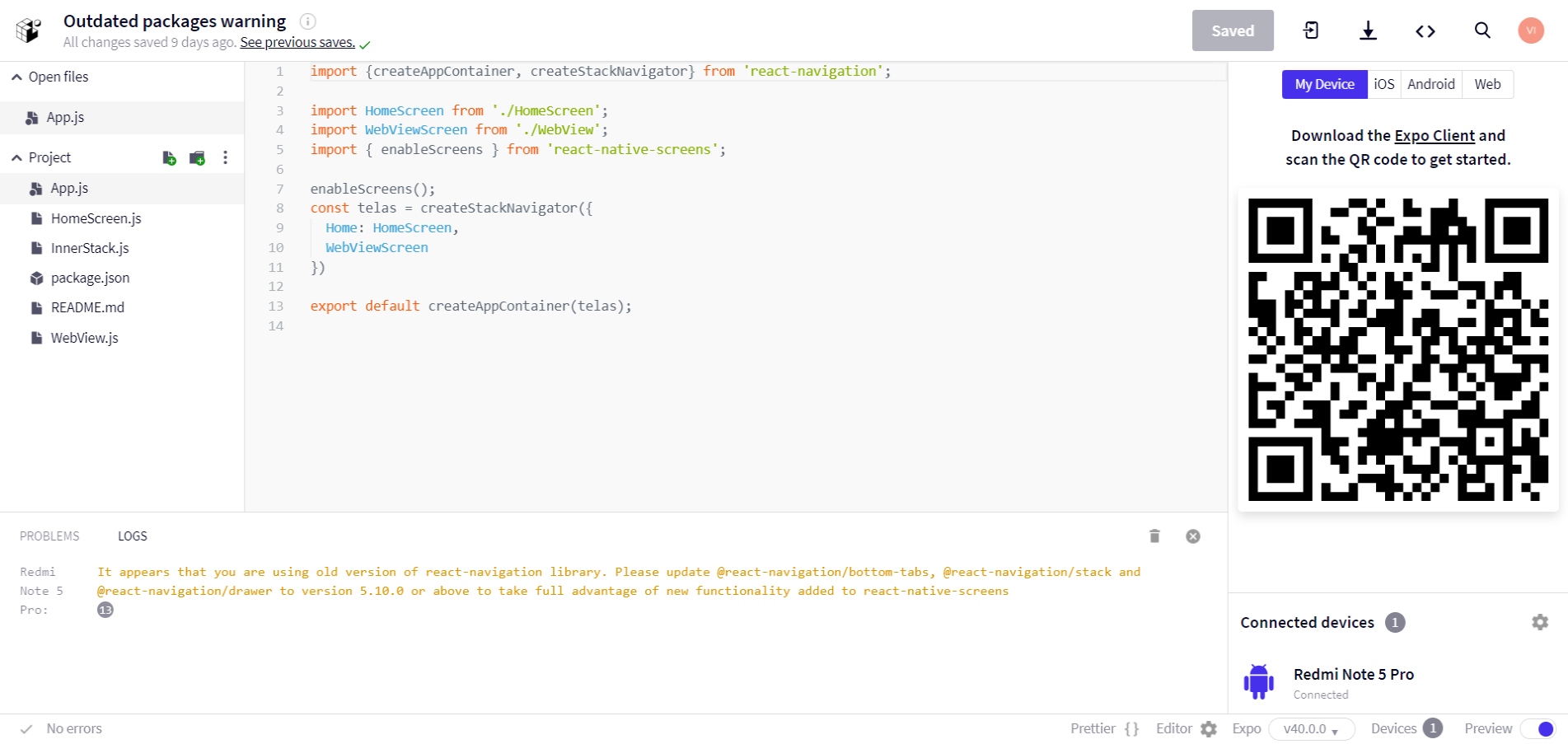Toggle the Preview switch
Viewport: 1568px width, 744px height.
(x=1538, y=729)
